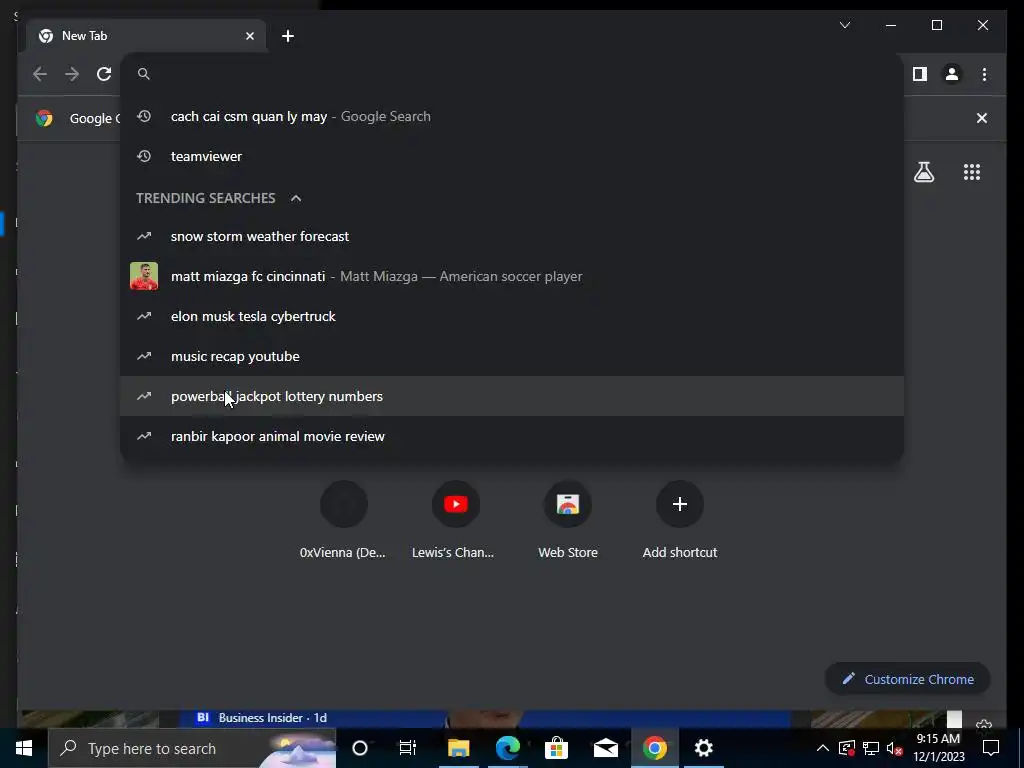
Task: Collapse the Trending Searches section
Action: [x=296, y=198]
